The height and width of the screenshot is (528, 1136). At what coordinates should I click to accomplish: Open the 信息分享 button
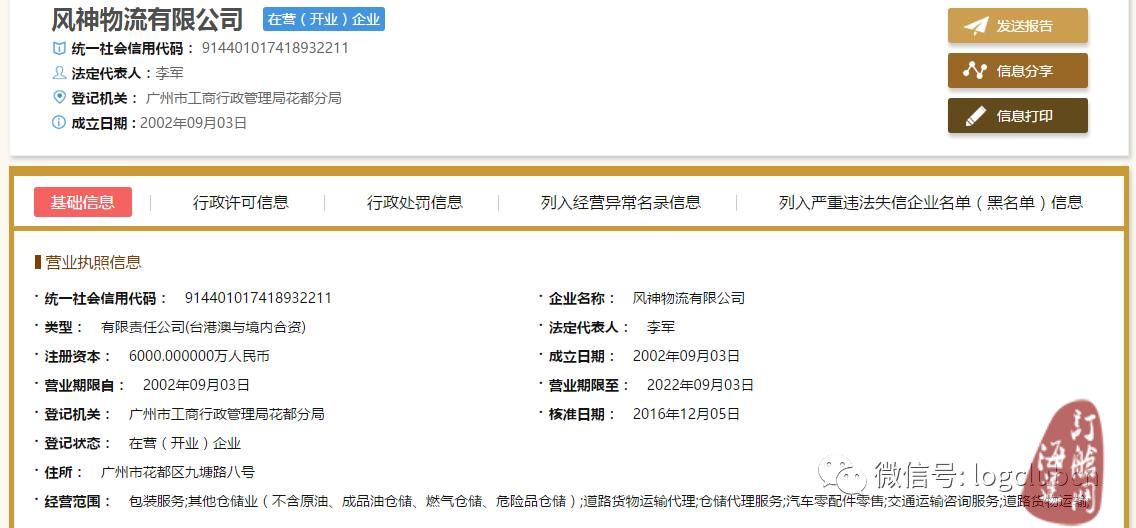(x=1018, y=70)
